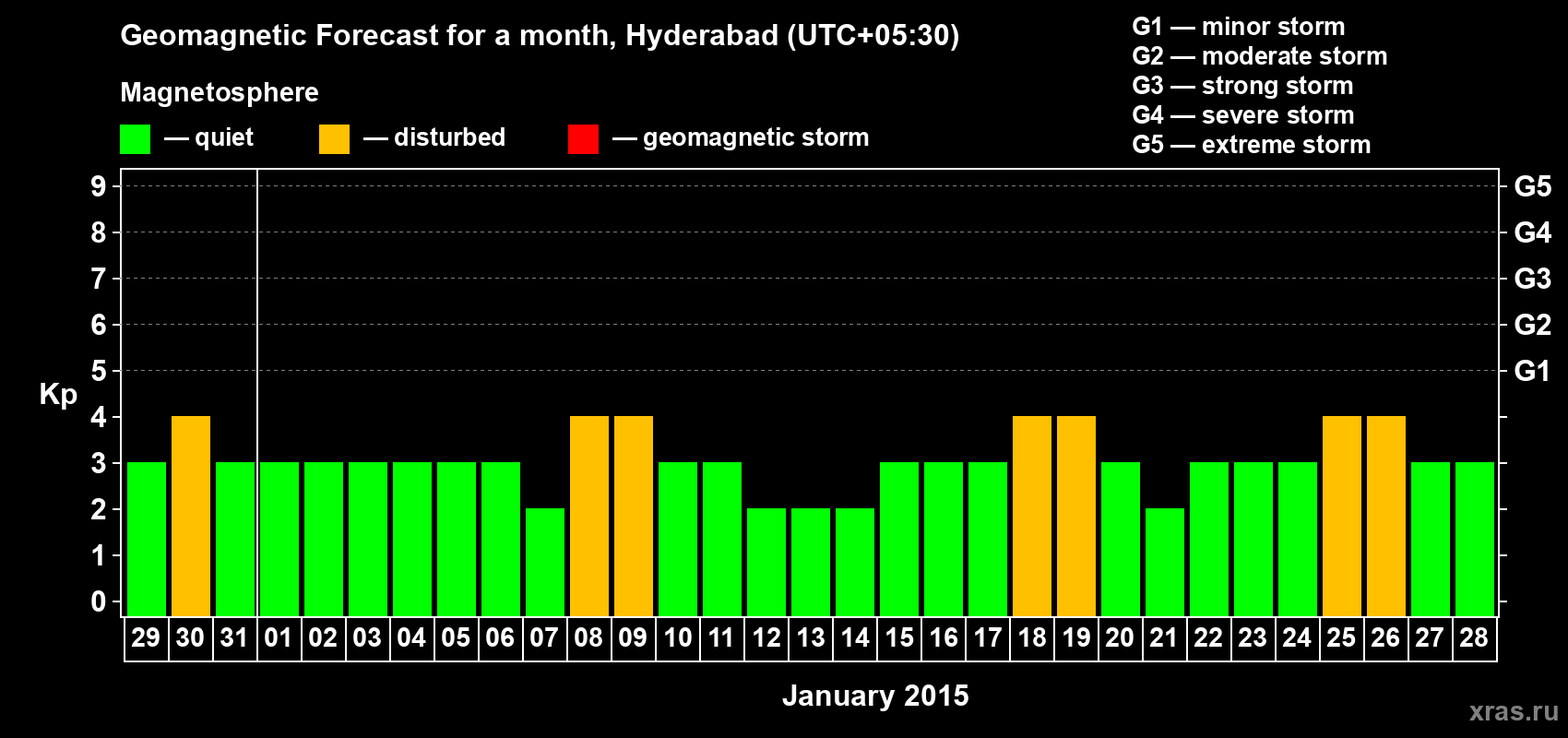Click the 'January 2015' label

tap(875, 696)
